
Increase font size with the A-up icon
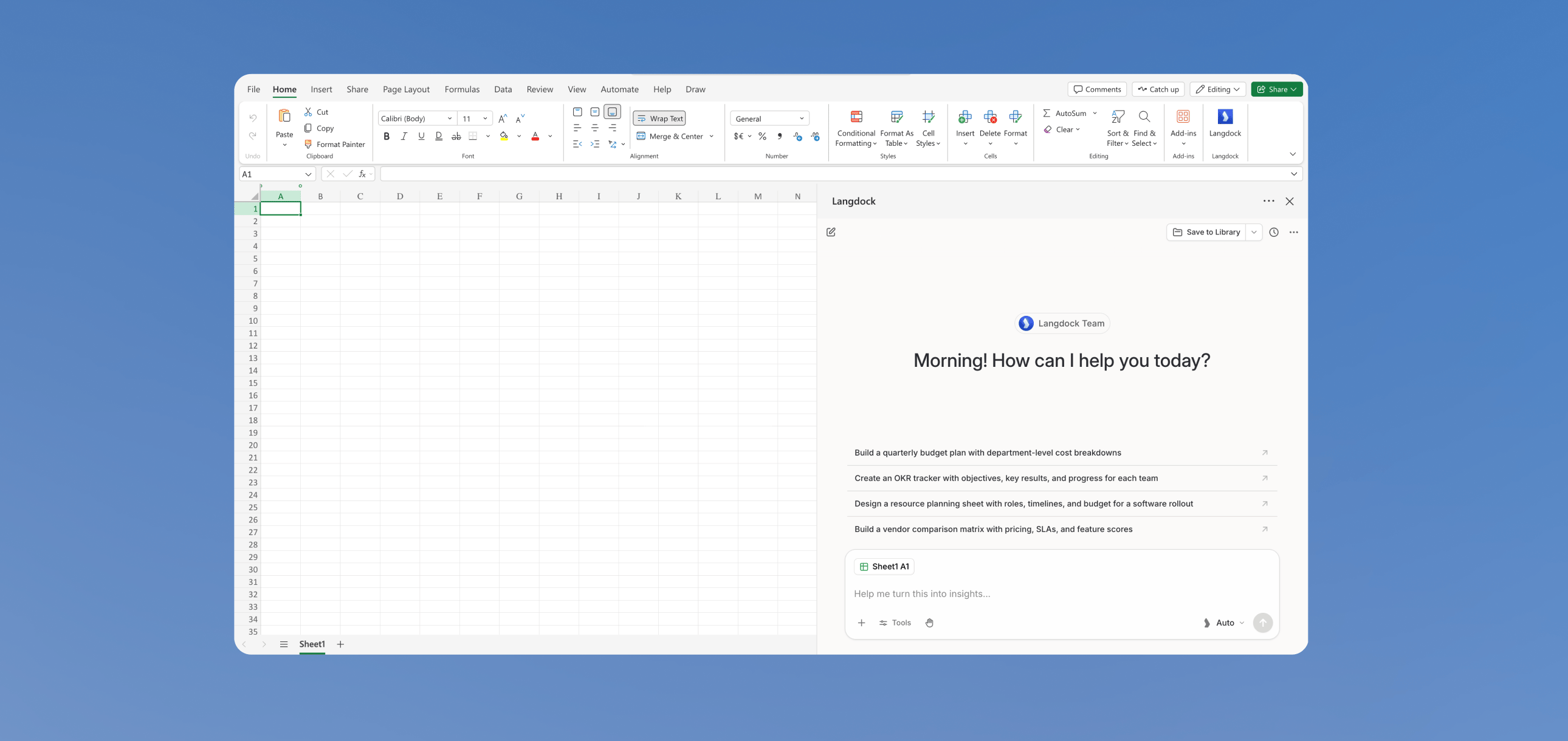tap(503, 118)
